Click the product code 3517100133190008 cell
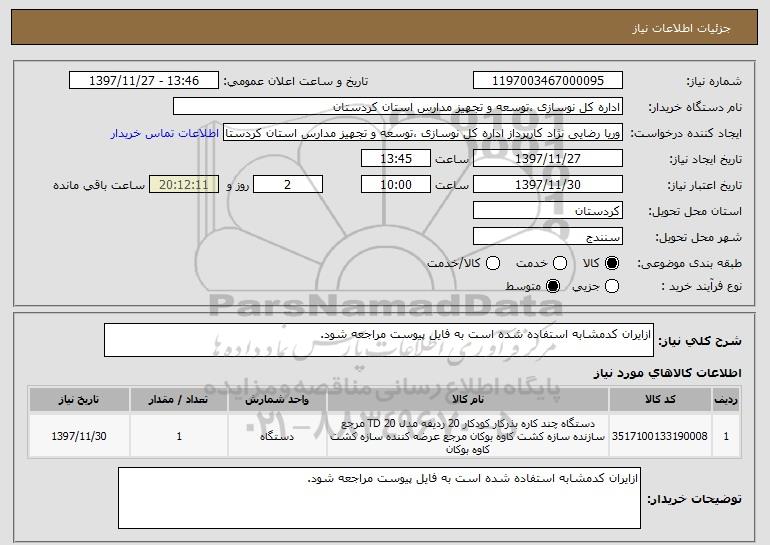 (660, 436)
